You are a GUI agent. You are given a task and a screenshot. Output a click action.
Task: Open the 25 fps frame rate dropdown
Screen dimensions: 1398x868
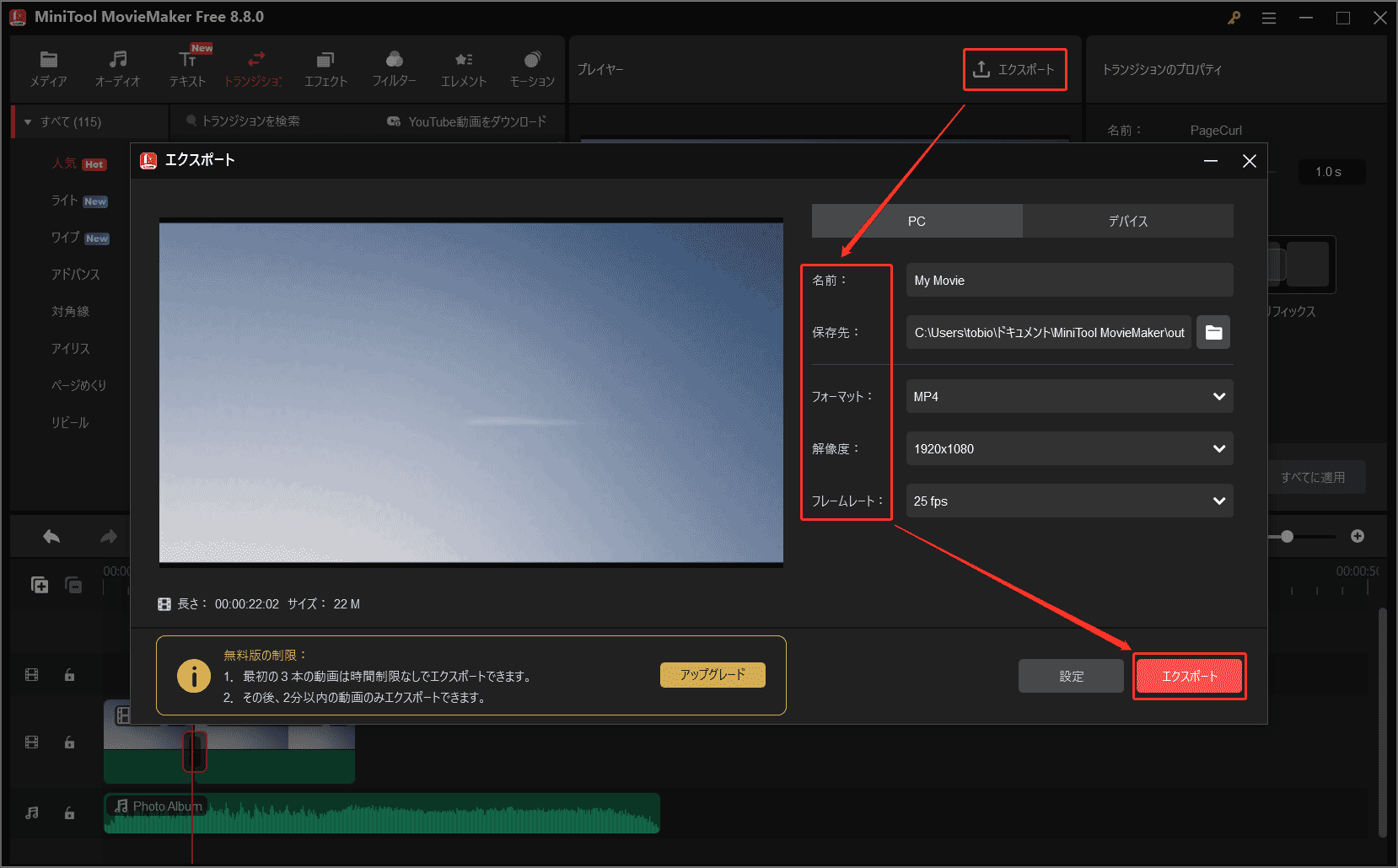(1069, 501)
